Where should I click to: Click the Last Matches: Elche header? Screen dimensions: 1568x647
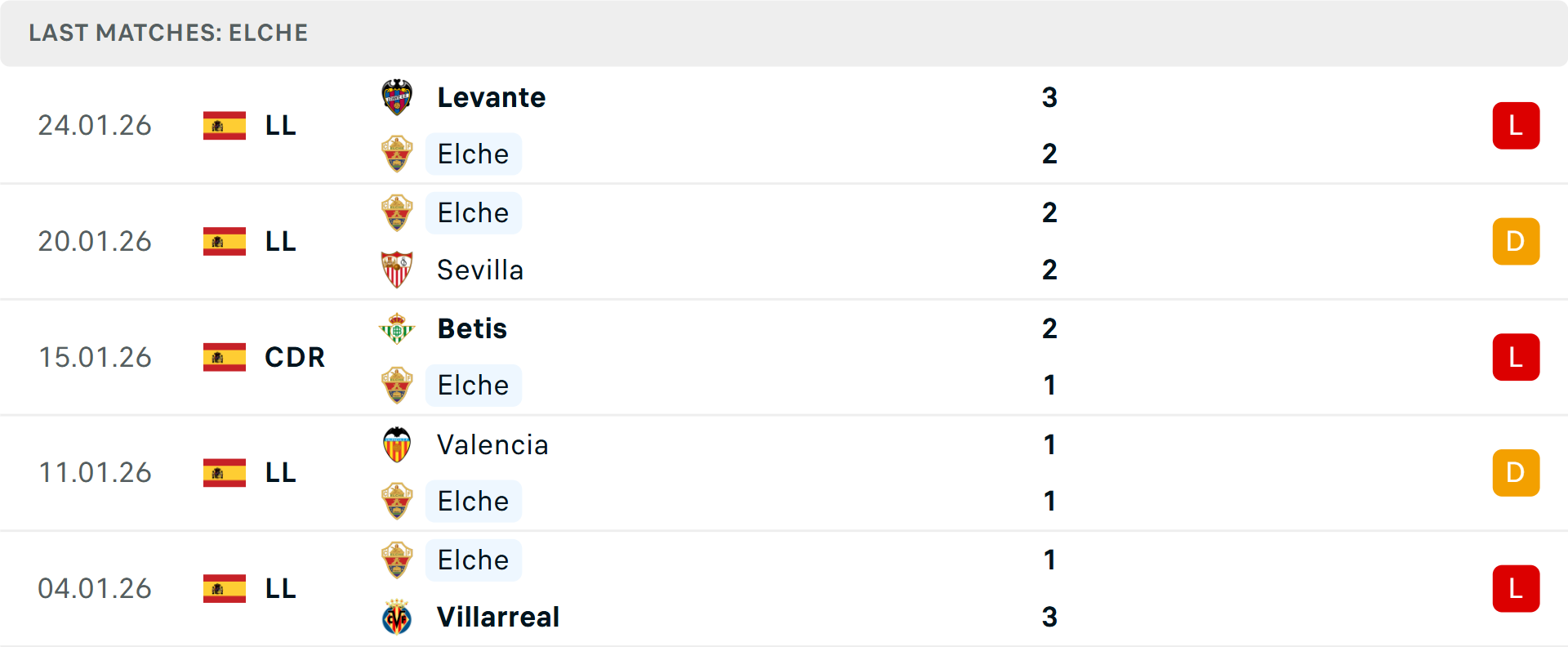168,33
